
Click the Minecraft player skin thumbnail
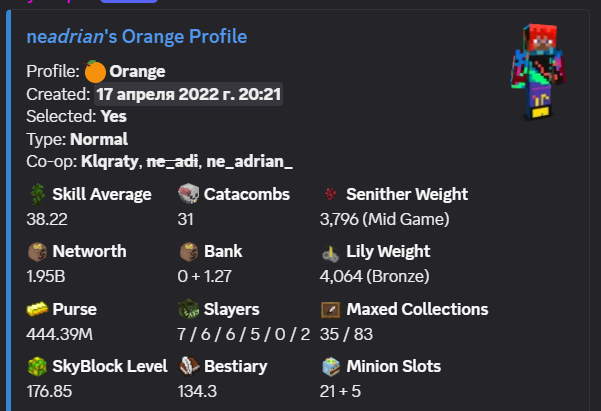click(538, 72)
